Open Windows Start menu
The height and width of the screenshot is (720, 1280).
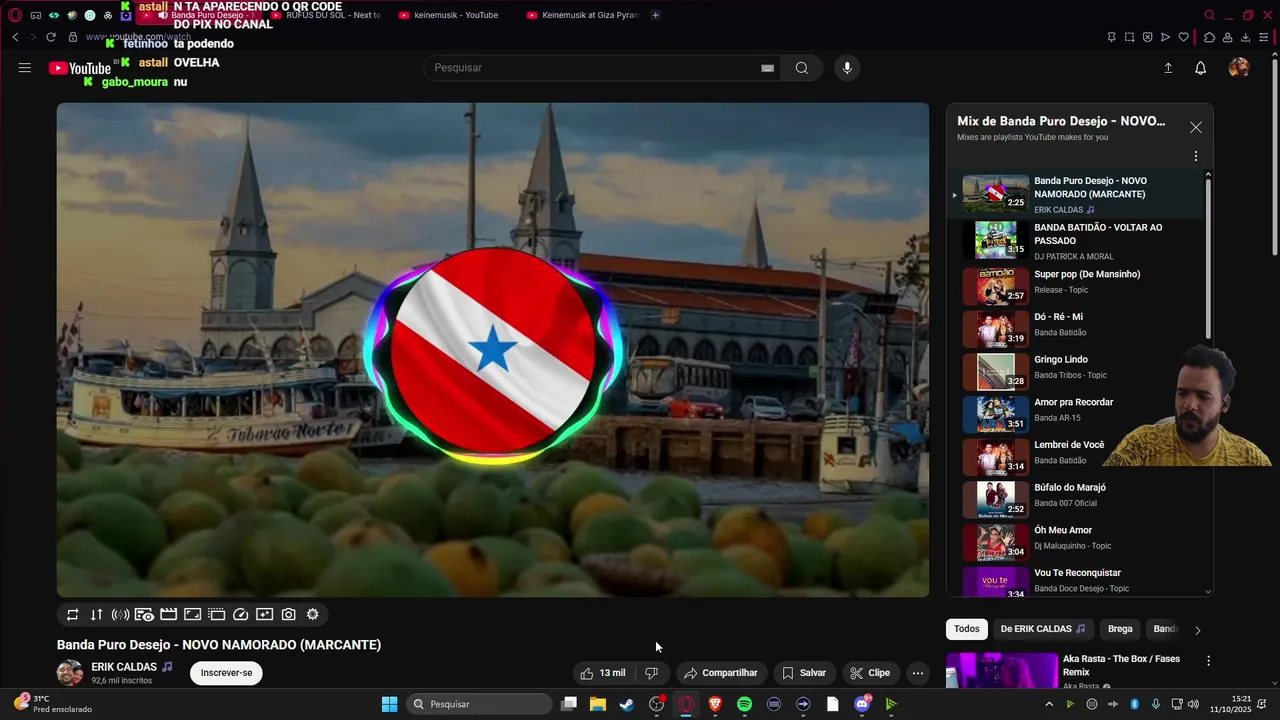389,704
